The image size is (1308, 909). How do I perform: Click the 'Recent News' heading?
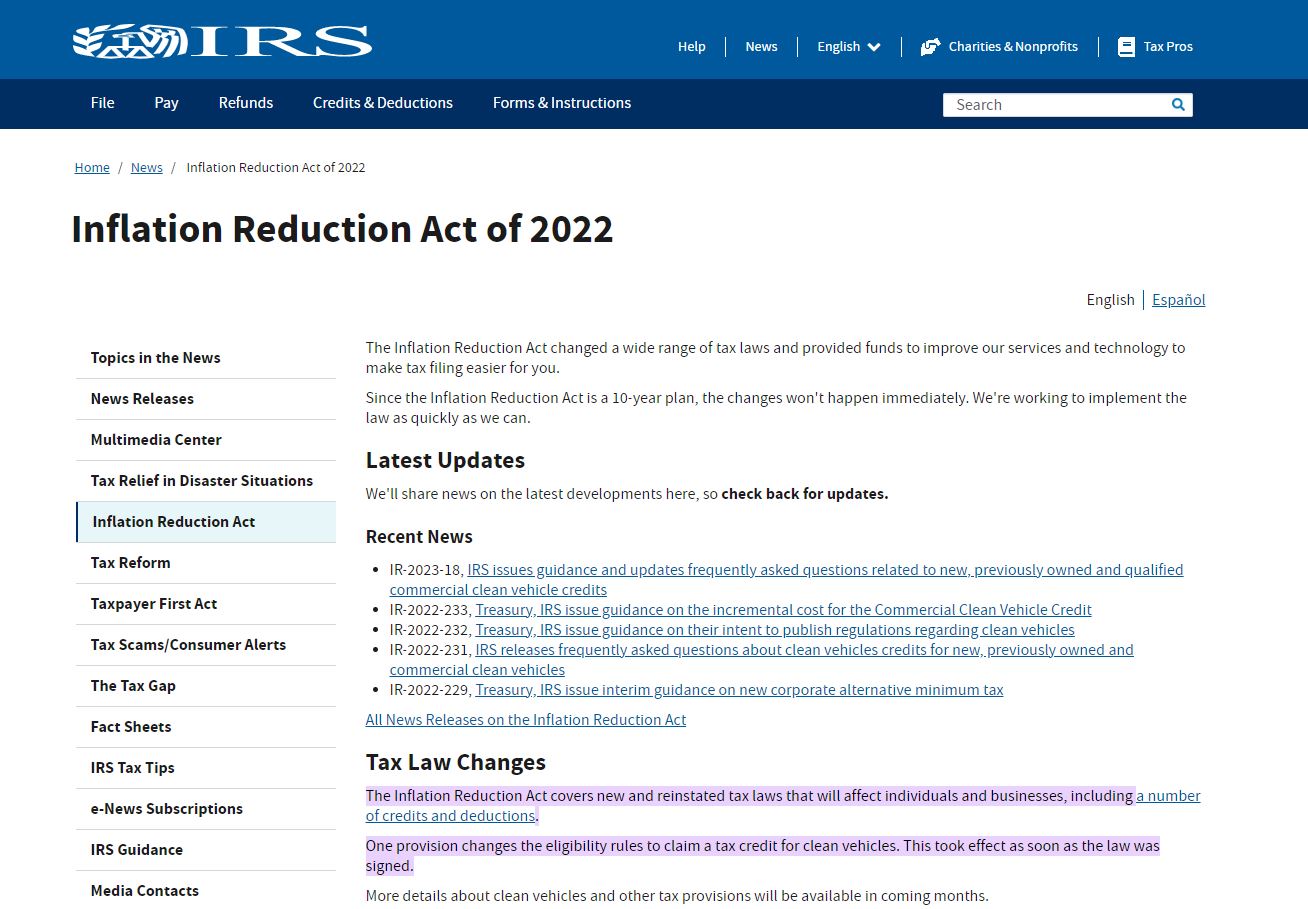(419, 537)
